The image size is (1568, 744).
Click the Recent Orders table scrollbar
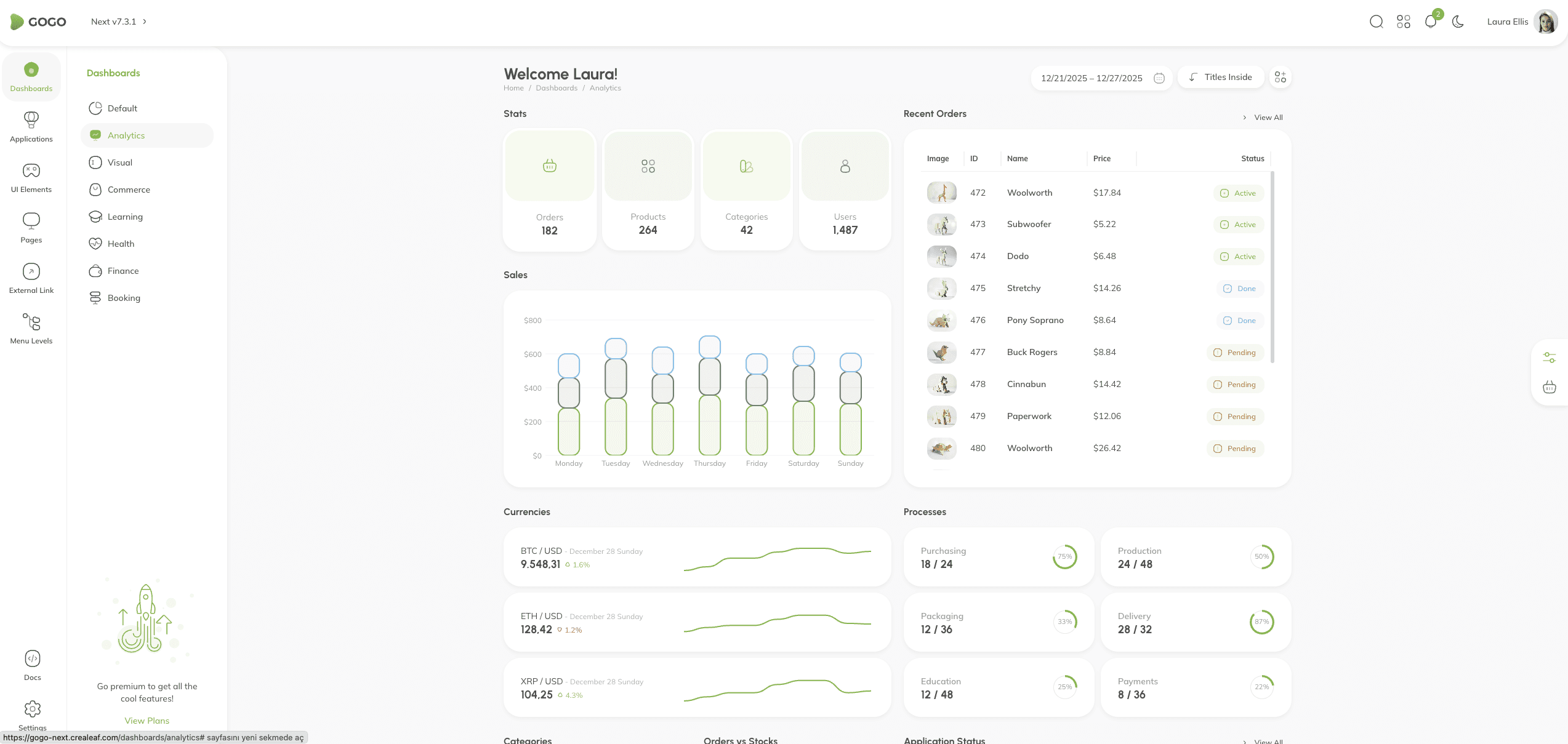(x=1272, y=267)
